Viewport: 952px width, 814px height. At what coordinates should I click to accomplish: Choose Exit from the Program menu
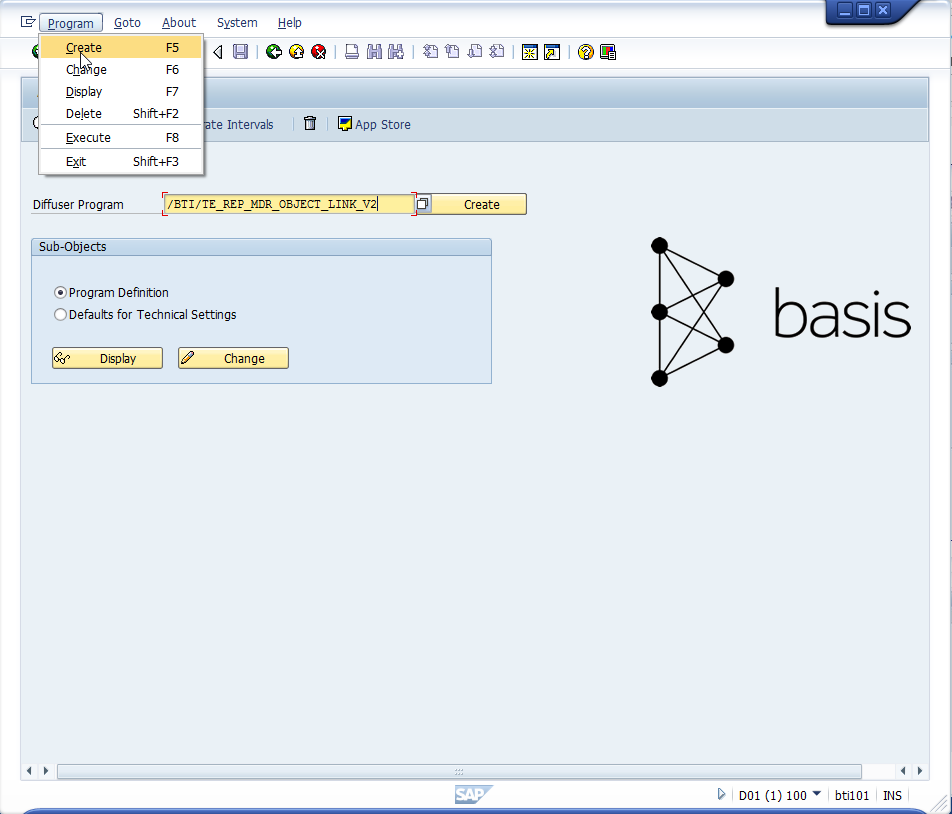(121, 161)
